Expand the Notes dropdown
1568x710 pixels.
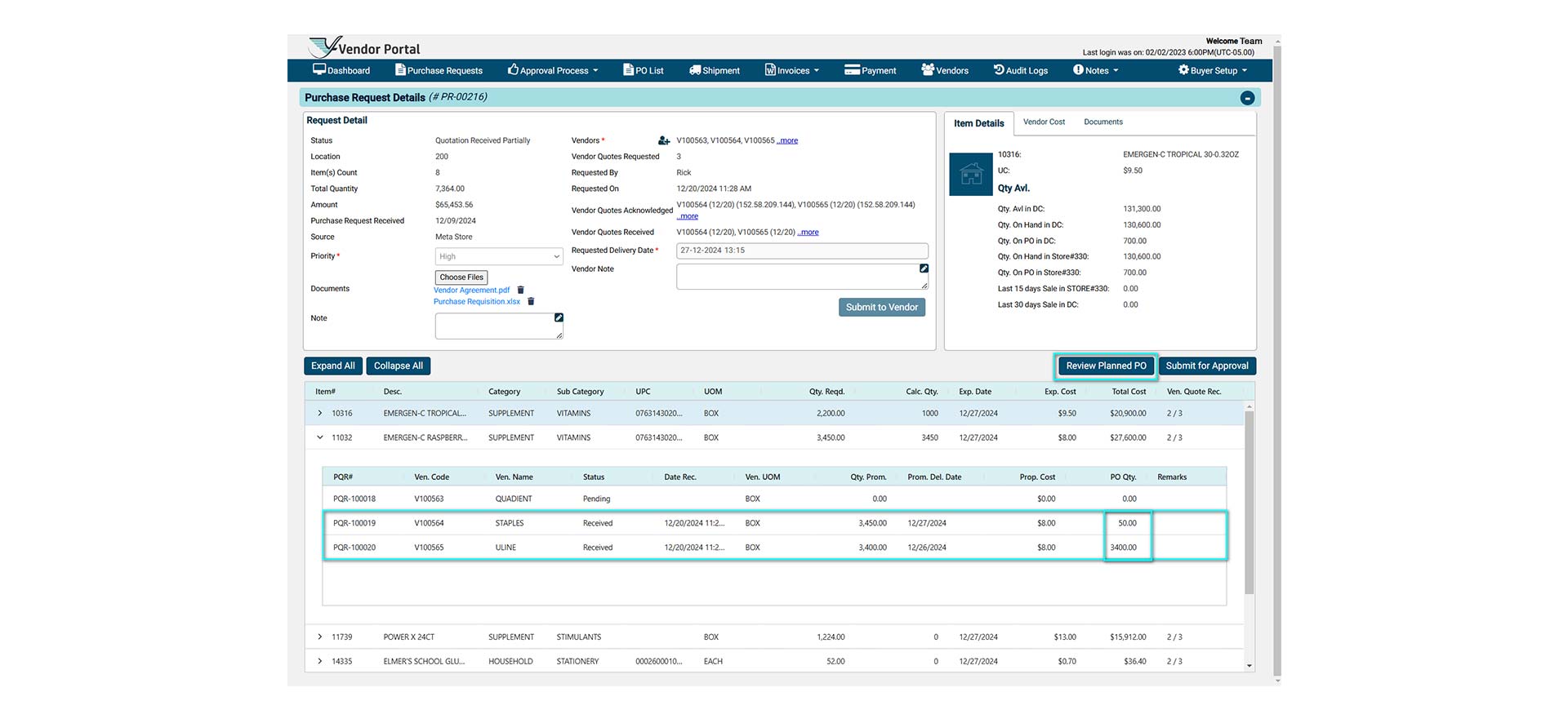coord(1096,70)
